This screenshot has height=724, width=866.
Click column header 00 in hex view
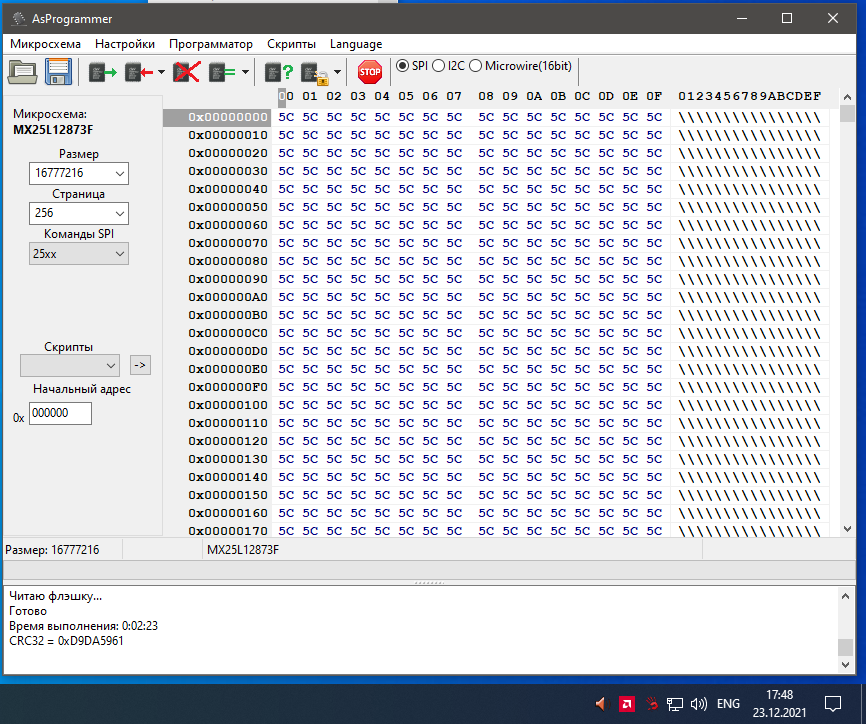pyautogui.click(x=286, y=96)
